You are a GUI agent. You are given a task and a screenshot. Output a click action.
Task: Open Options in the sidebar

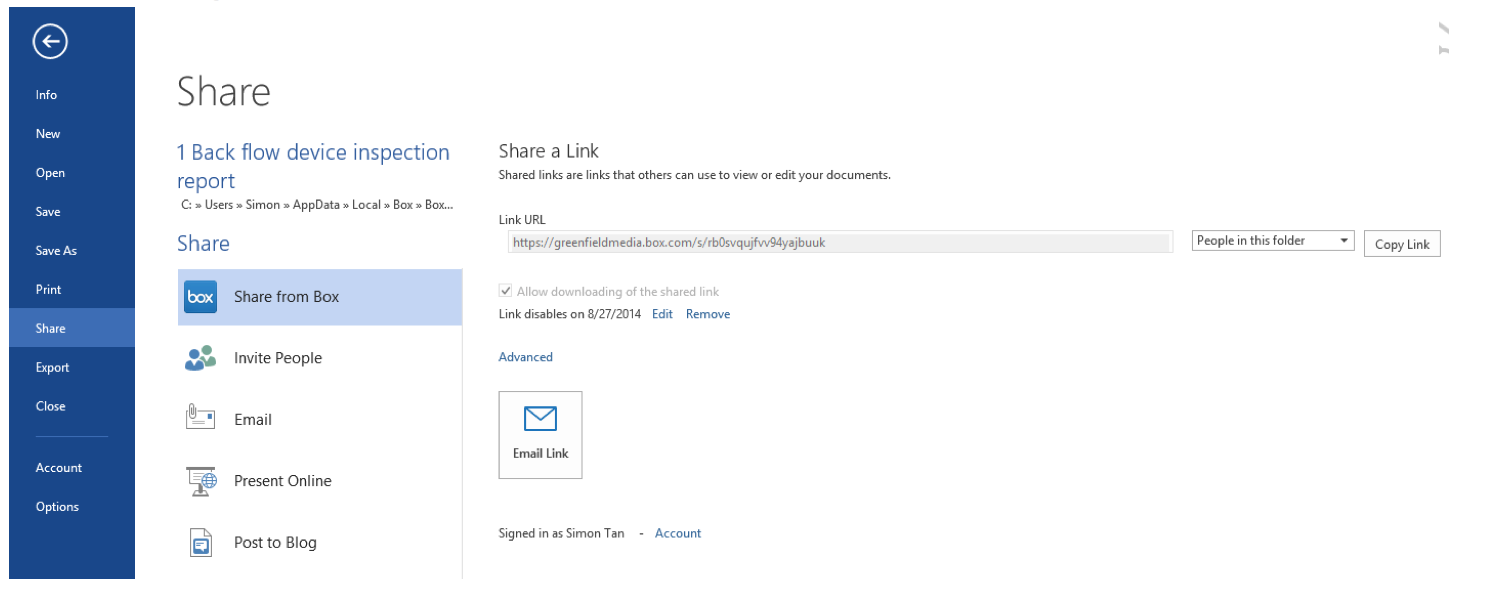tap(57, 507)
